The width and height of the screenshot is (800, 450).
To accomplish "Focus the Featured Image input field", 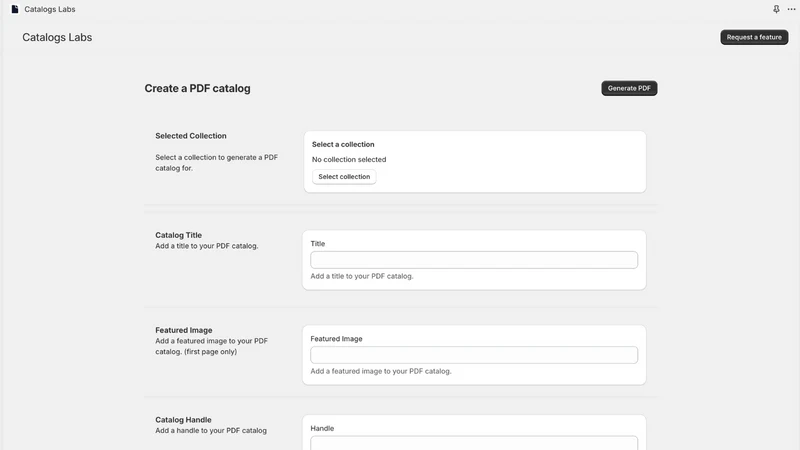I will [x=474, y=355].
